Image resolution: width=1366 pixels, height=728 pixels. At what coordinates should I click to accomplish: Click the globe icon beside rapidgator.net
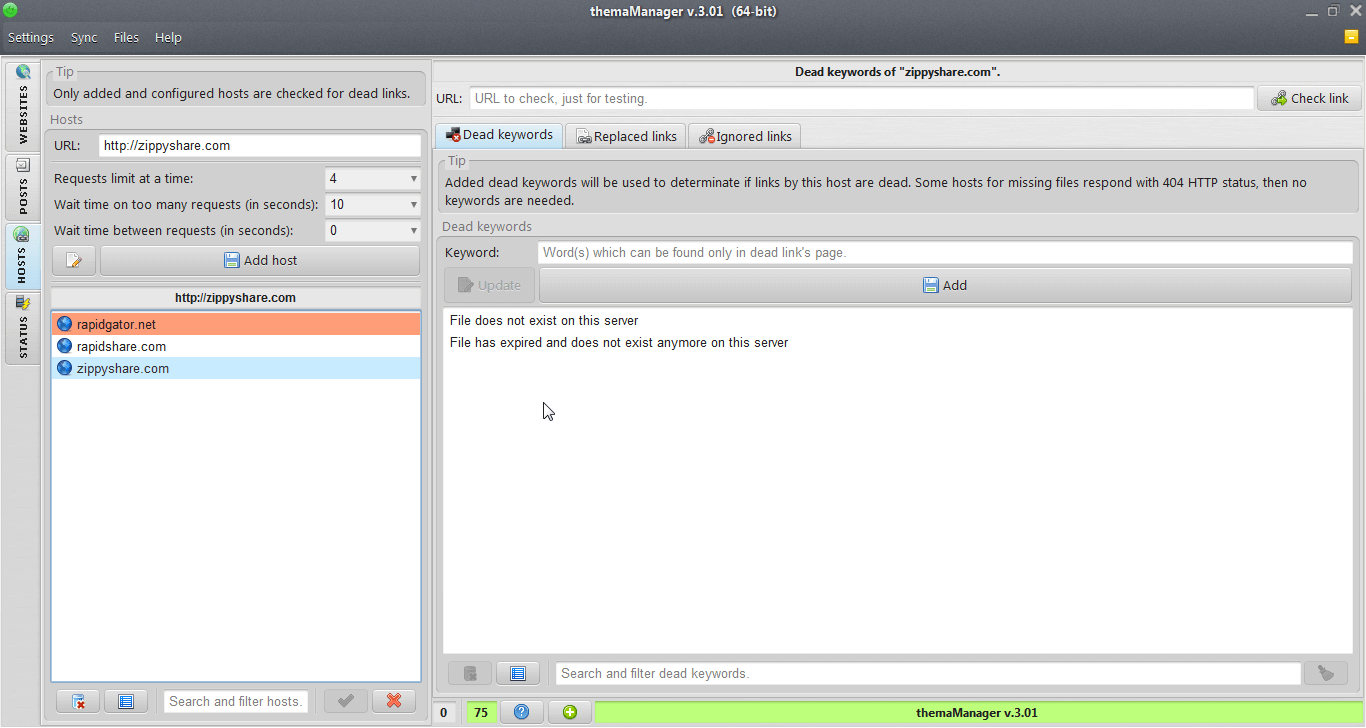(65, 324)
